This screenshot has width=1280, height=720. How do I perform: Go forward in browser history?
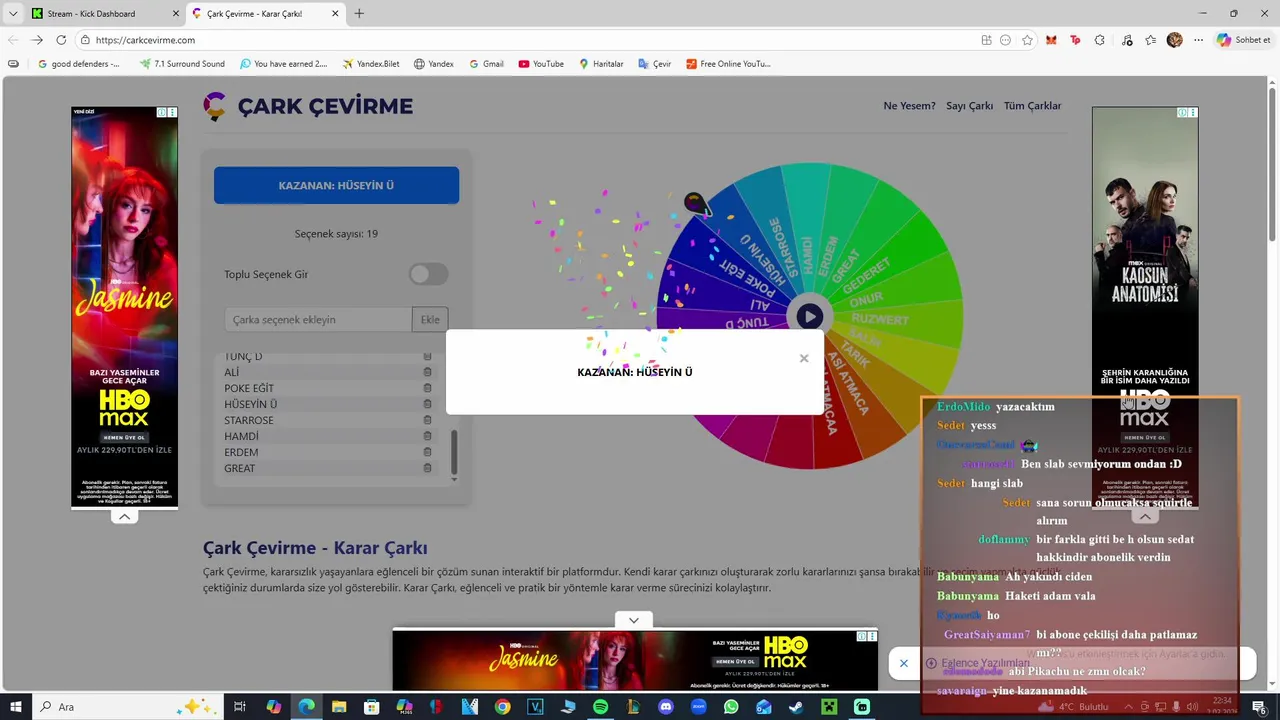37,40
